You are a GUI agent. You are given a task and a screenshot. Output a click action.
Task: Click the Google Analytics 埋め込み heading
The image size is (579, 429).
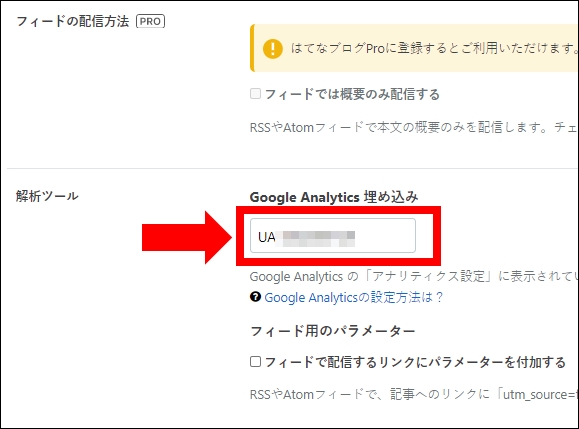pos(334,197)
